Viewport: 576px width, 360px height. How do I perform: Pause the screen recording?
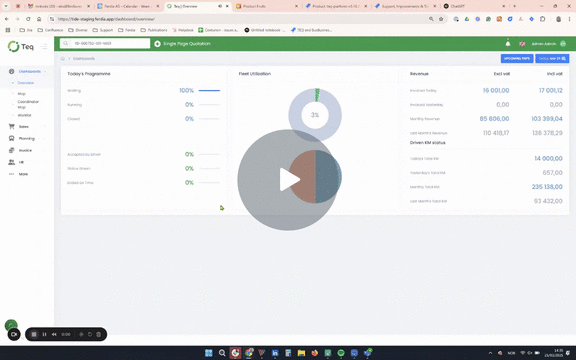44,334
